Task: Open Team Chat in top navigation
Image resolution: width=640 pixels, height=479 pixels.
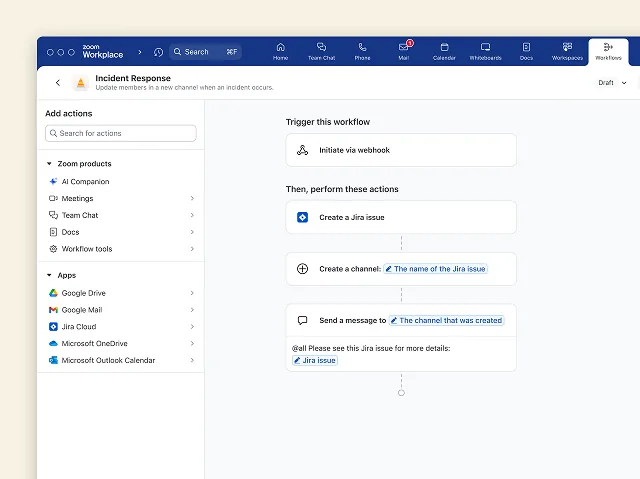Action: pos(321,50)
